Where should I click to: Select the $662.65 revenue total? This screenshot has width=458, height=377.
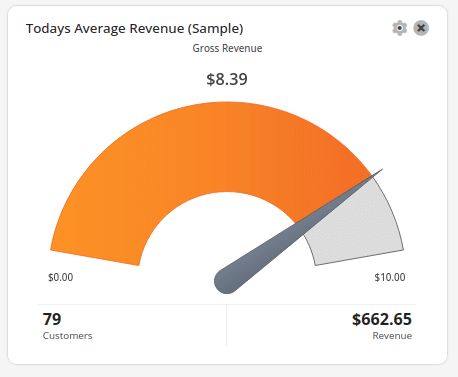[382, 319]
